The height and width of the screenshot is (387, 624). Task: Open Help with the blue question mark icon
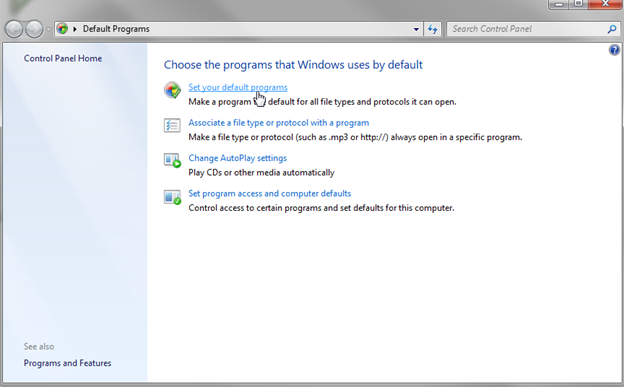click(x=614, y=50)
